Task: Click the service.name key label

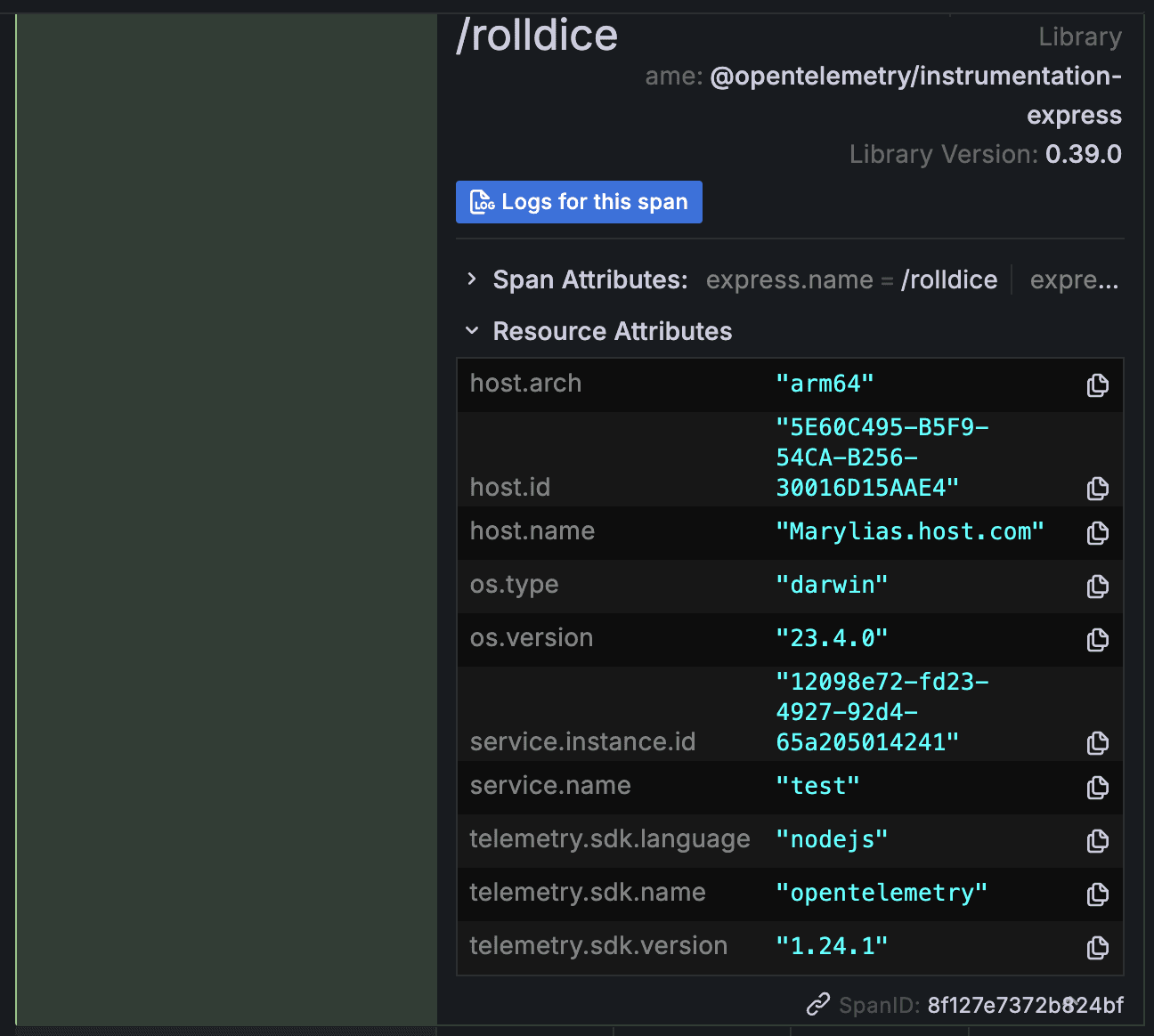Action: pyautogui.click(x=550, y=786)
